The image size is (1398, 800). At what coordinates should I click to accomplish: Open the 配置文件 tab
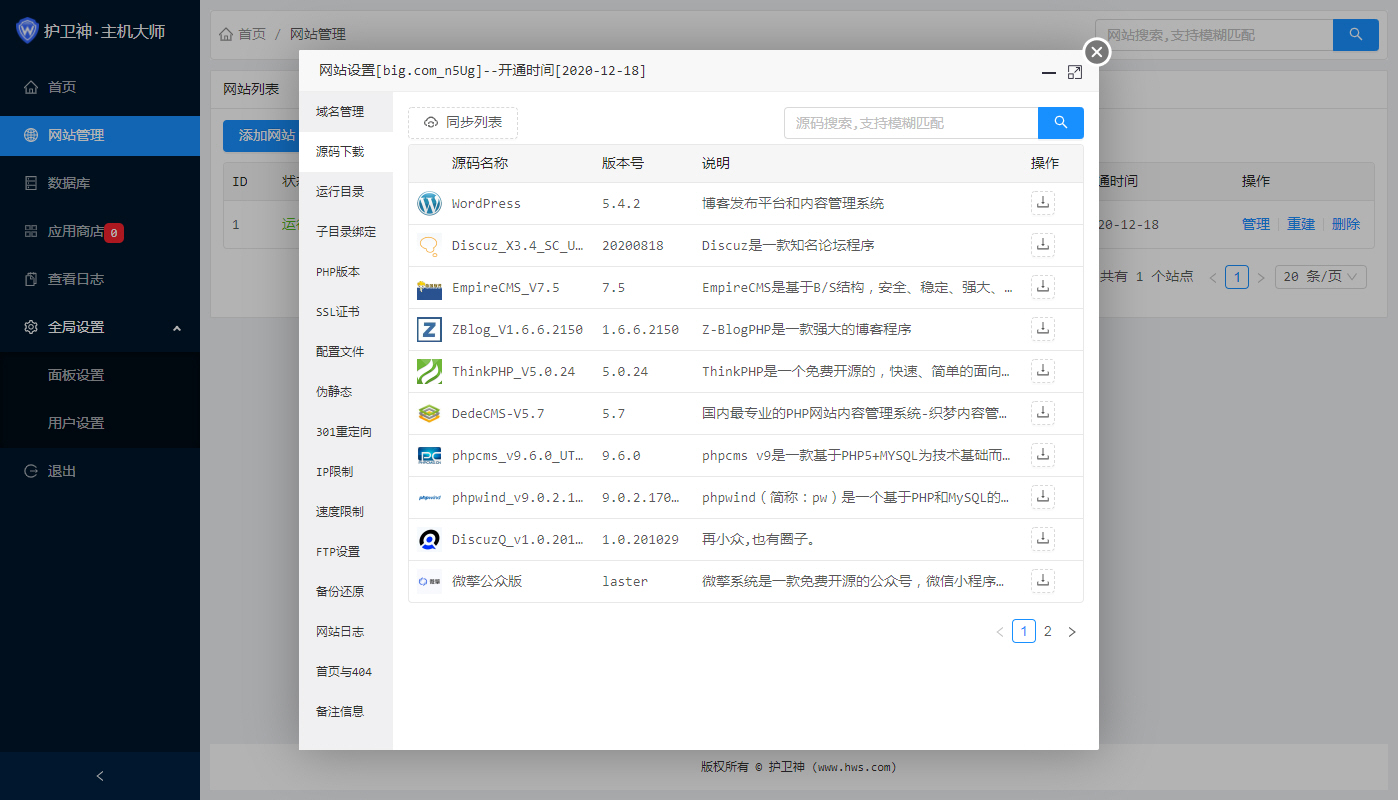(x=346, y=352)
